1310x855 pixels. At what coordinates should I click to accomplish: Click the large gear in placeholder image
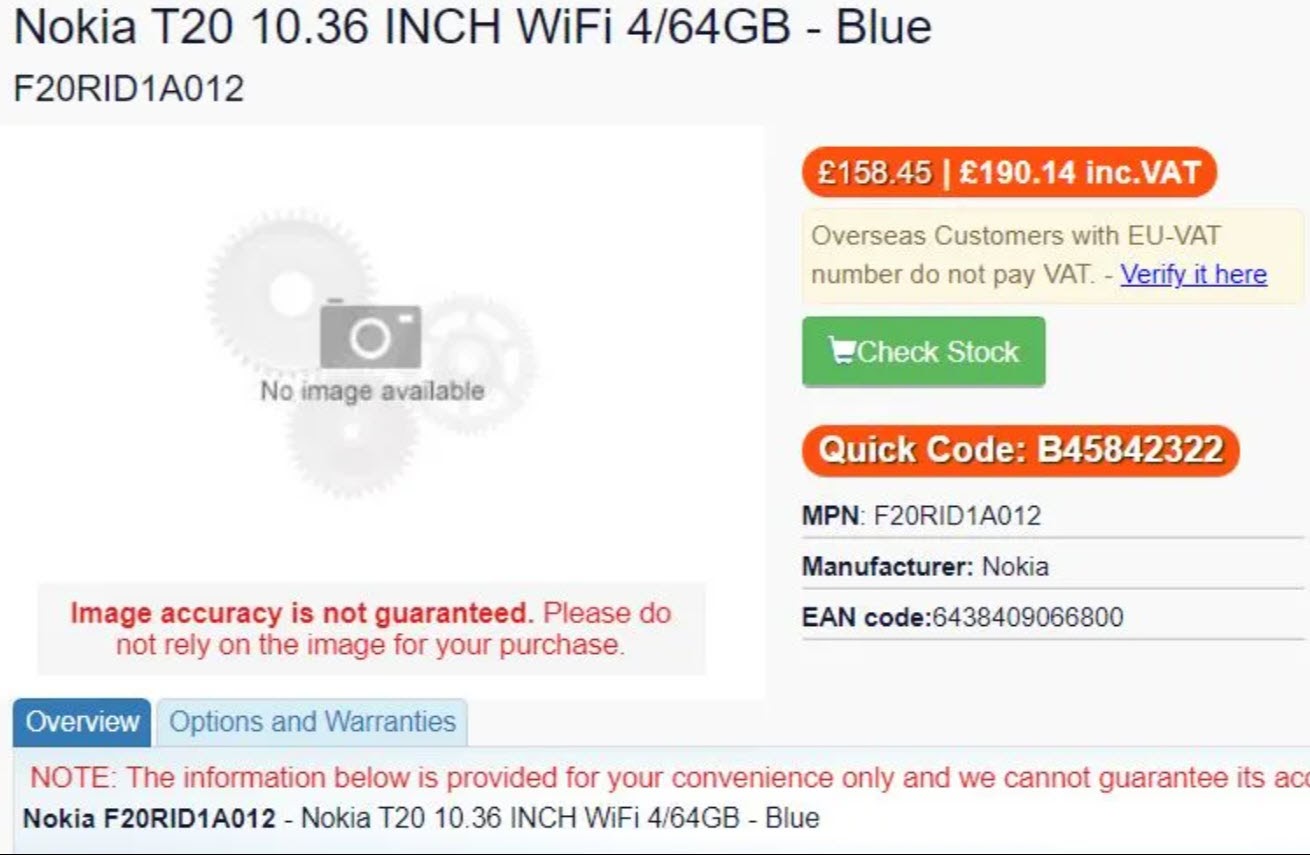(x=291, y=290)
